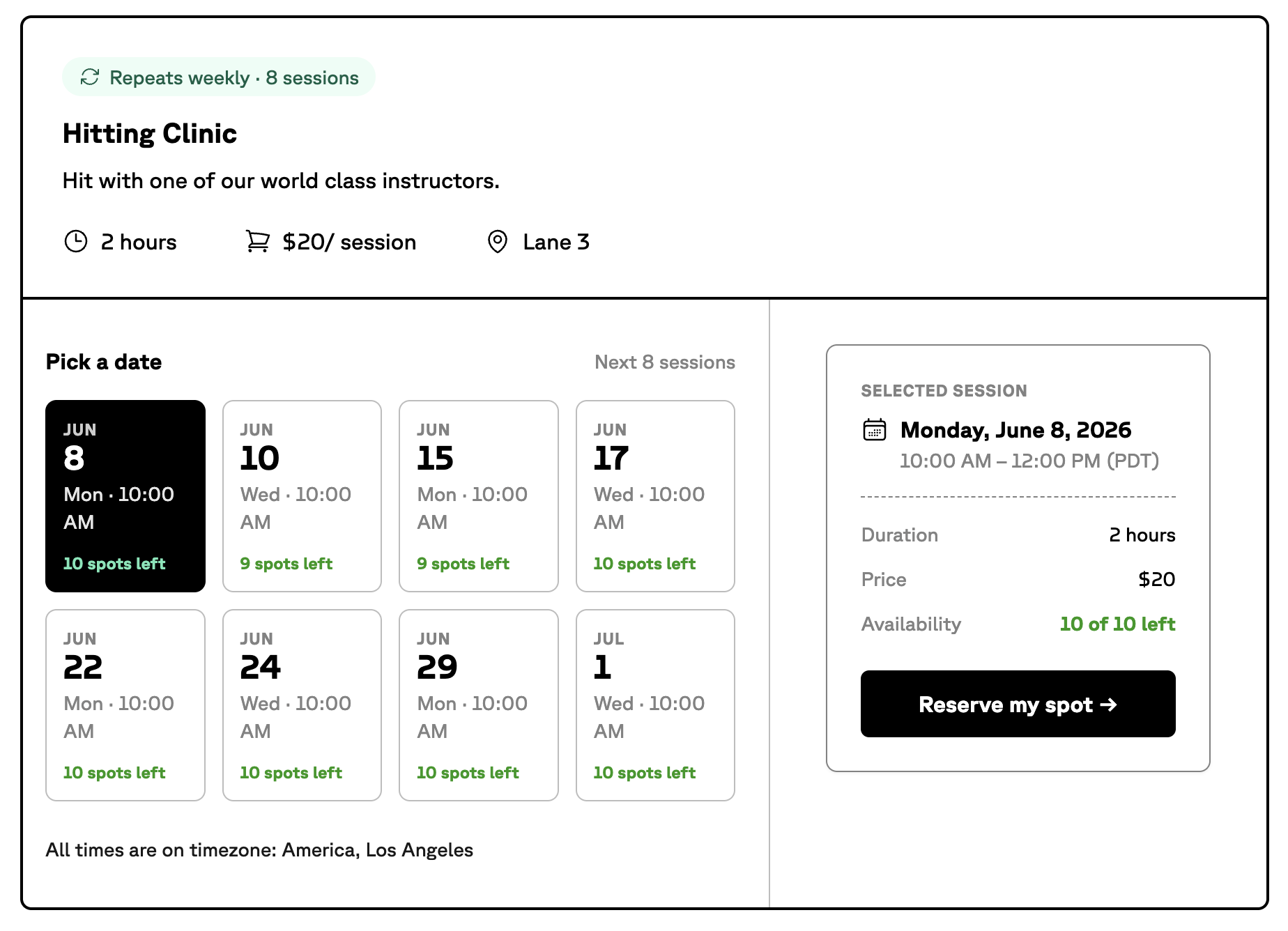Click the '$20/ session' price text
The image size is (1288, 931).
pyautogui.click(x=349, y=242)
